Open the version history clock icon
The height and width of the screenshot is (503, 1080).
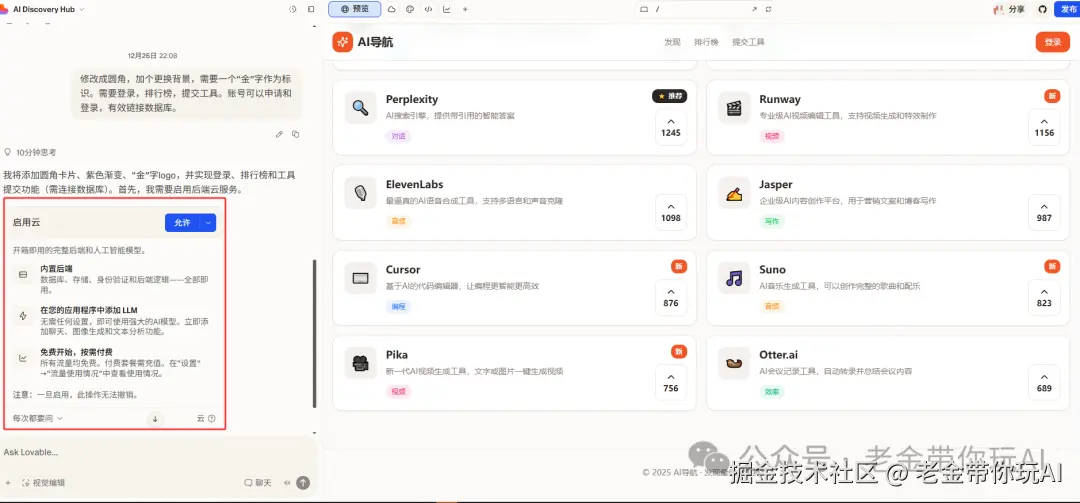[293, 10]
